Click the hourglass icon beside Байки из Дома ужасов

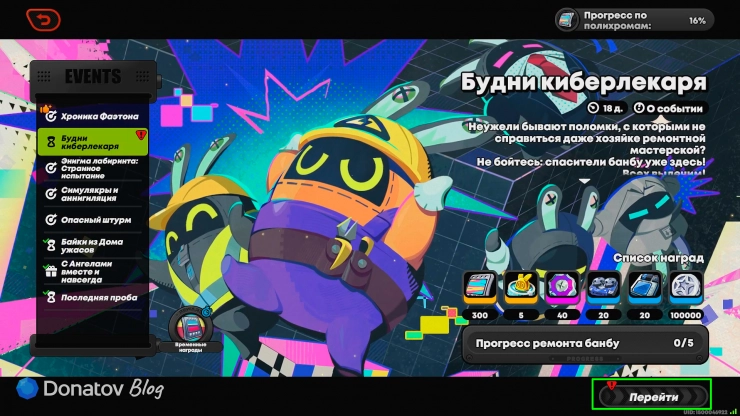pos(50,246)
